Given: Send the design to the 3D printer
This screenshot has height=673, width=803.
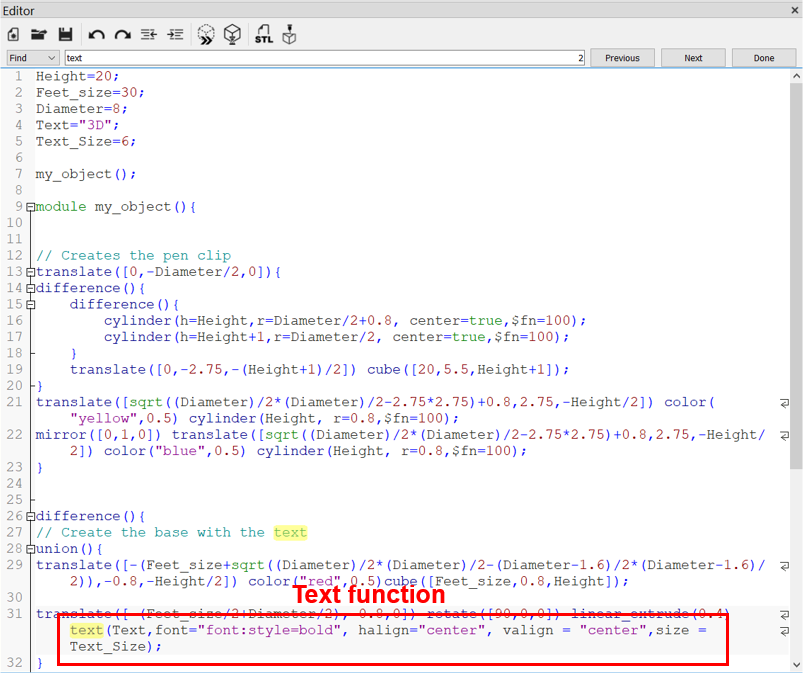Looking at the screenshot, I should point(289,34).
